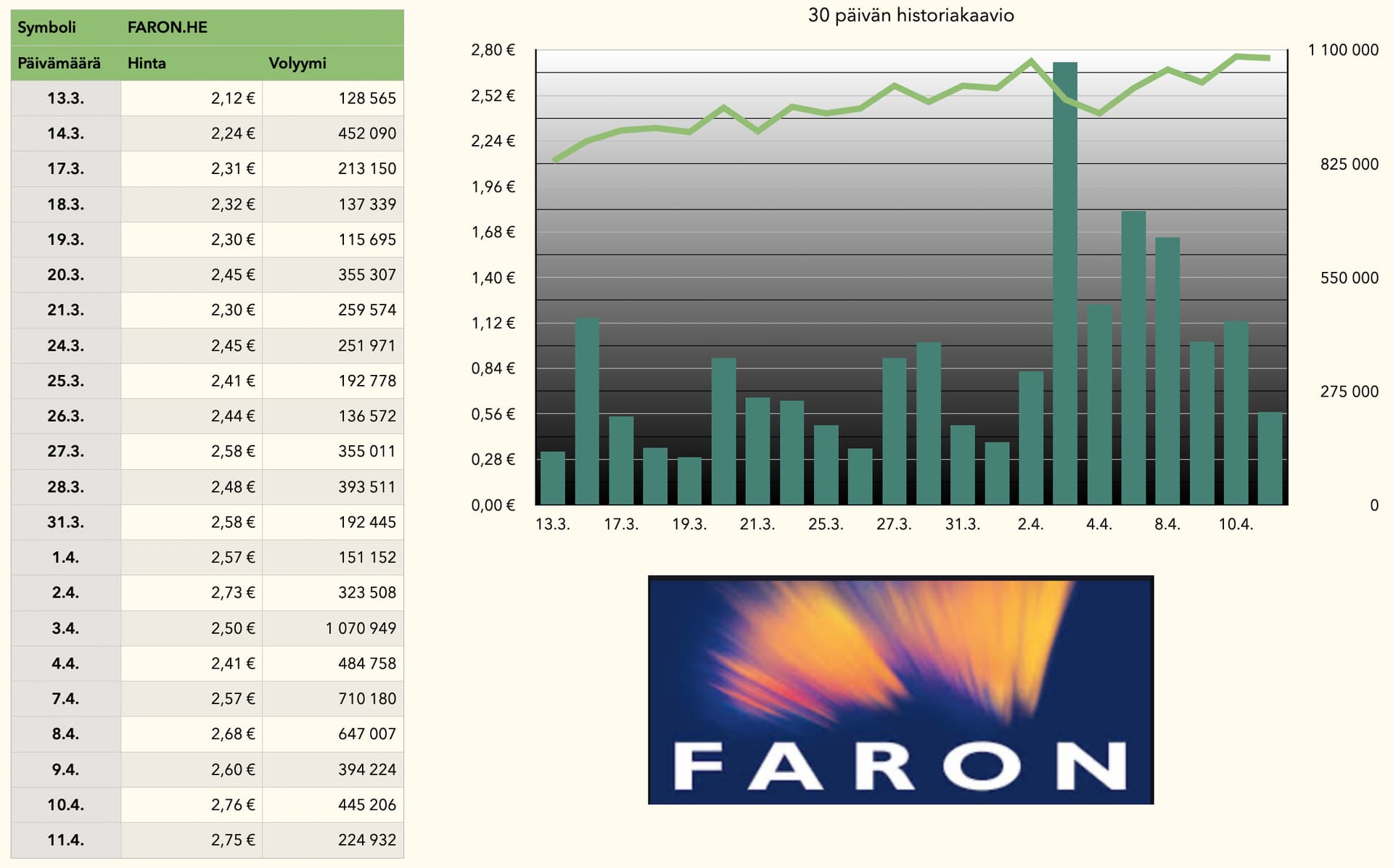The width and height of the screenshot is (1393, 868).
Task: Select the 2,76 € price cell
Action: tap(233, 804)
